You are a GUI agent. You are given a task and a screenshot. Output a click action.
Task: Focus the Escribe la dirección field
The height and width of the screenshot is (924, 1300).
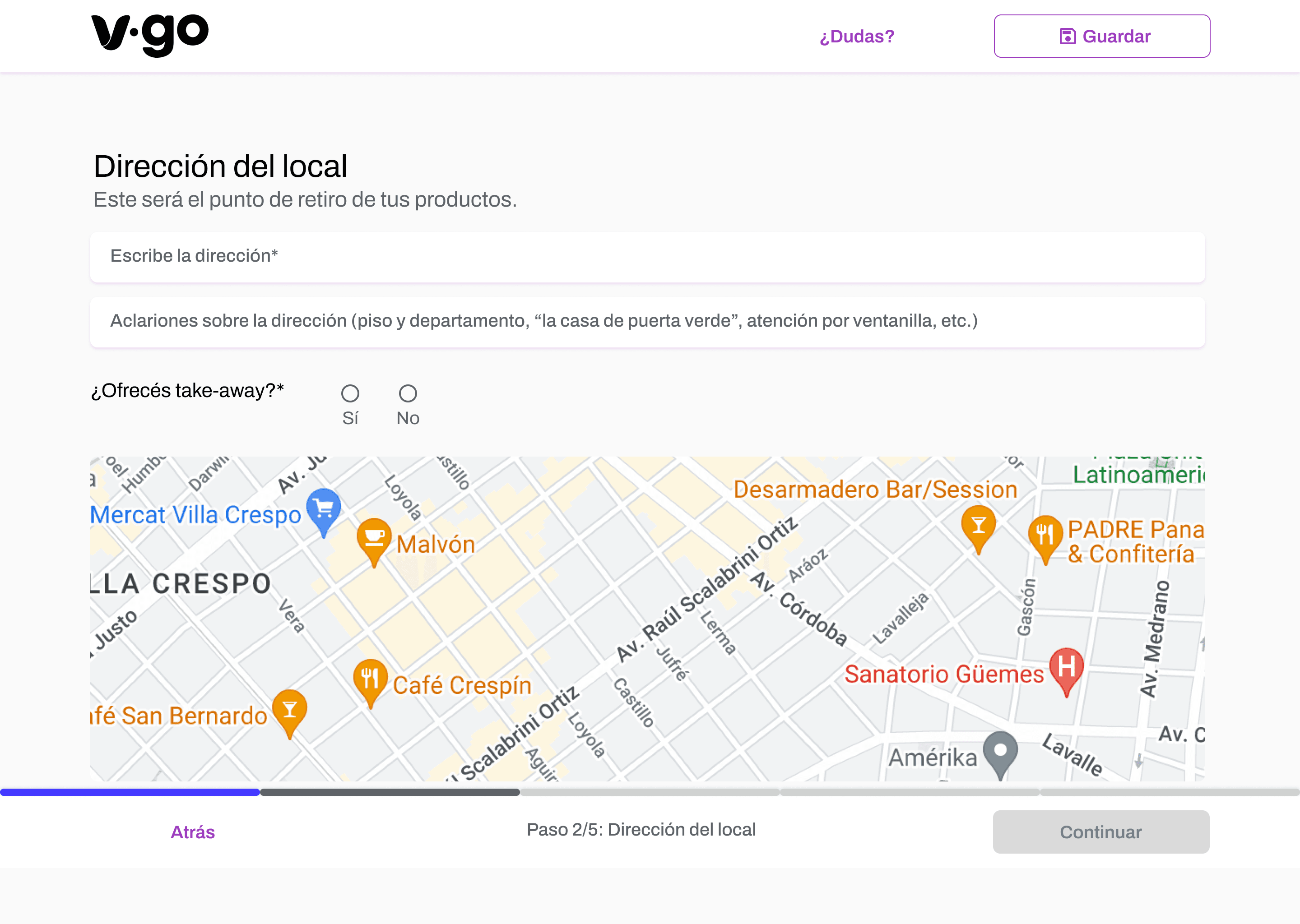(647, 257)
